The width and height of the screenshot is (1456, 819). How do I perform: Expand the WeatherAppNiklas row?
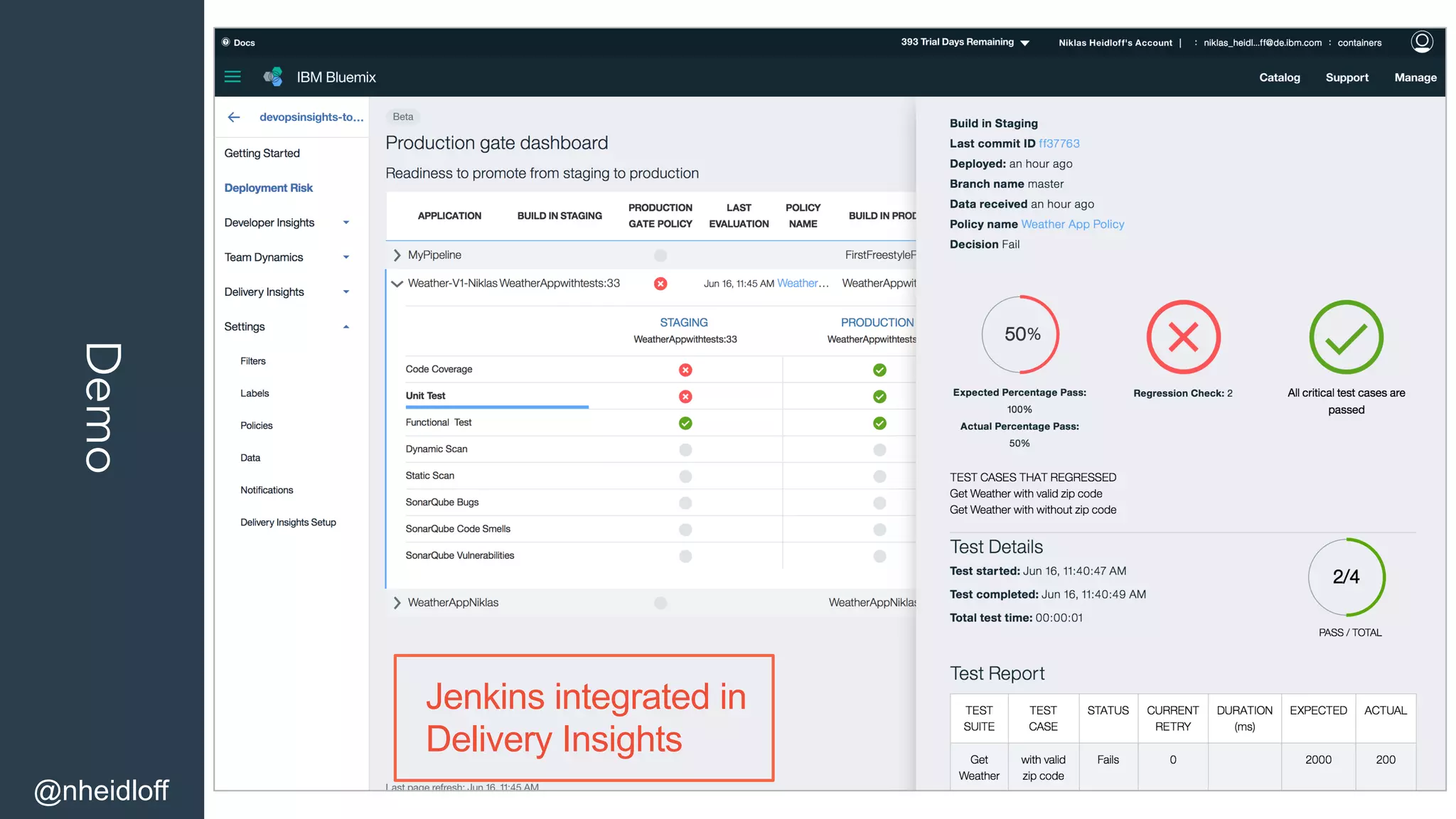397,603
